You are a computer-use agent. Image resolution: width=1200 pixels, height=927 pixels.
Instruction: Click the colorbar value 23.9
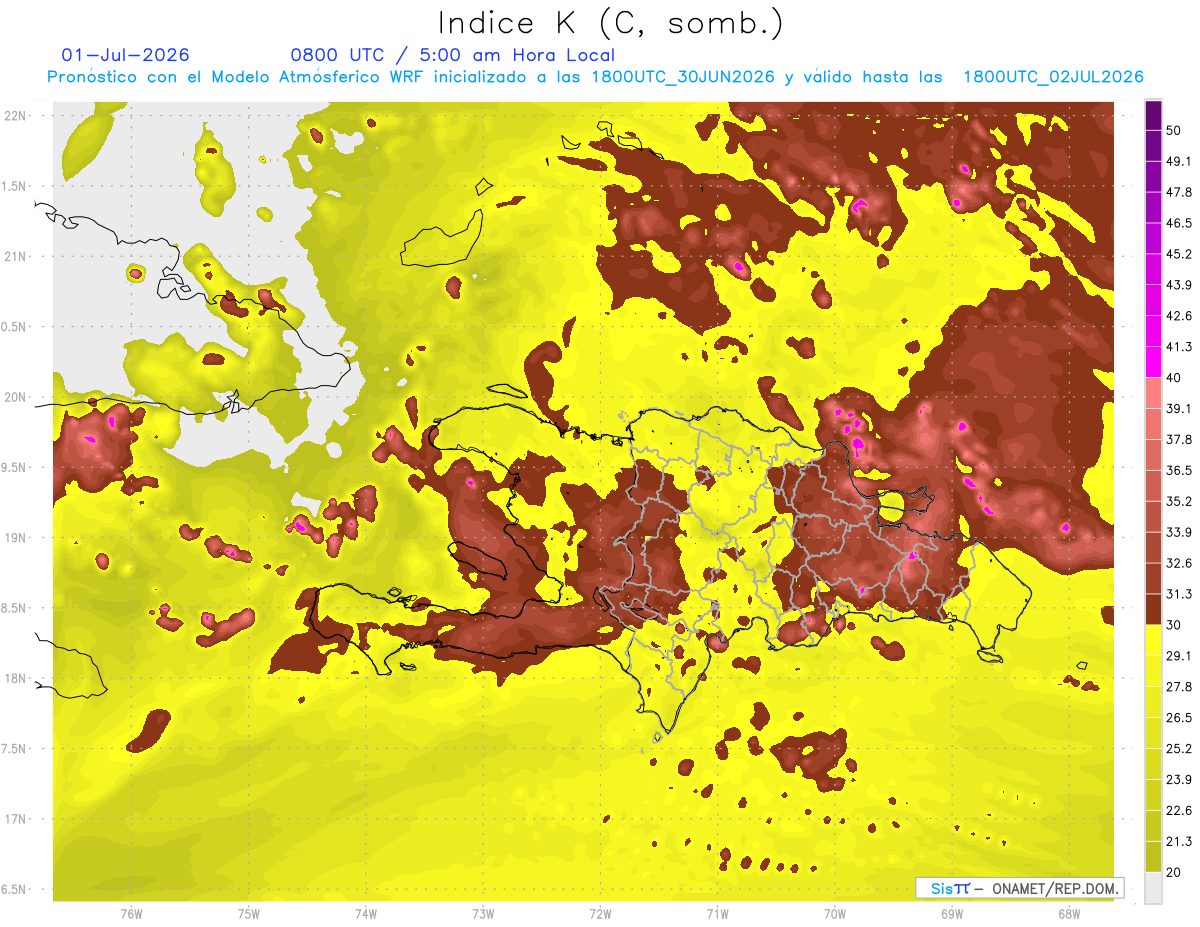(1177, 780)
